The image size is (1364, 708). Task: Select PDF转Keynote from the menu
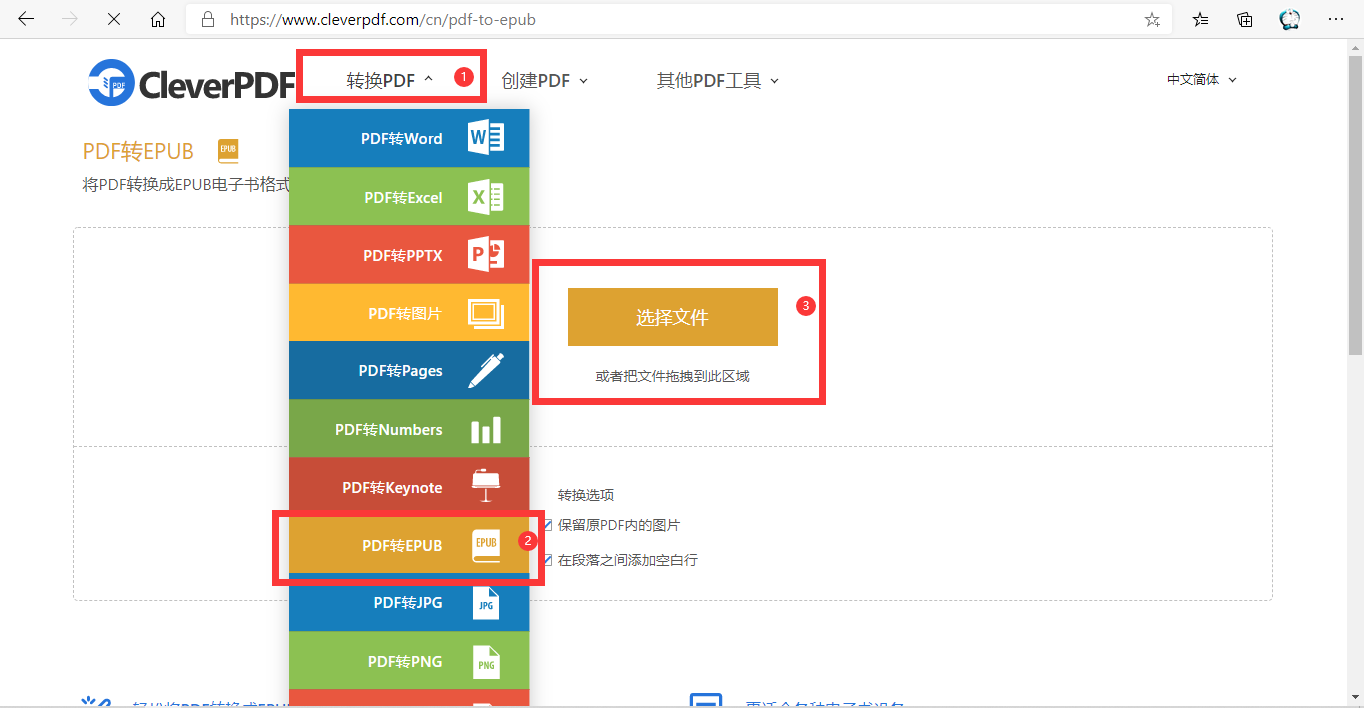pos(409,487)
